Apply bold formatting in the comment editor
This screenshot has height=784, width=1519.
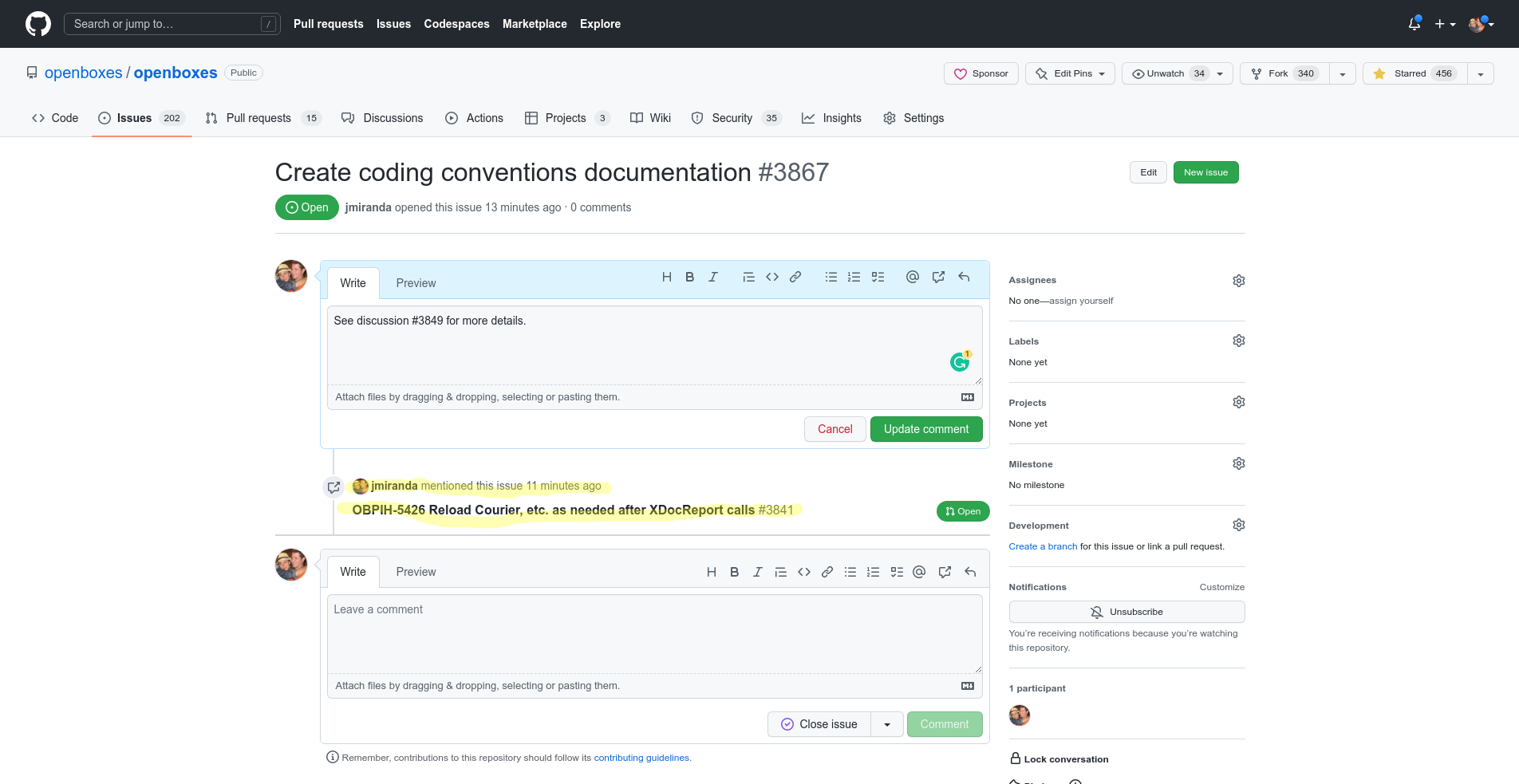click(x=734, y=572)
